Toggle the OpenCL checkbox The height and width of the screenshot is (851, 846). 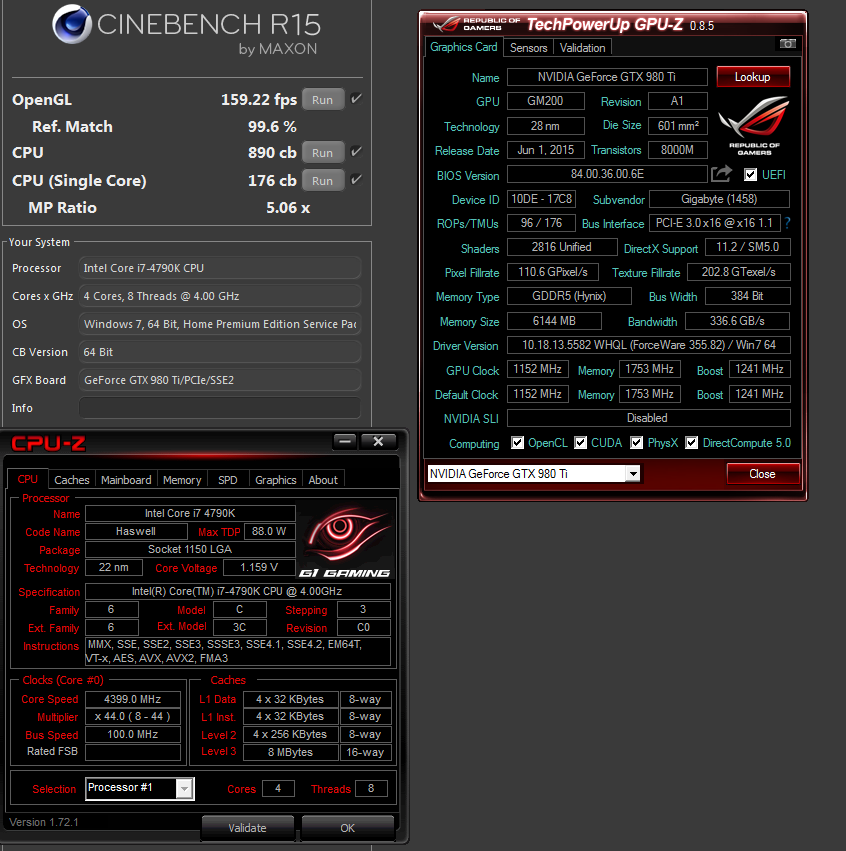pyautogui.click(x=517, y=443)
